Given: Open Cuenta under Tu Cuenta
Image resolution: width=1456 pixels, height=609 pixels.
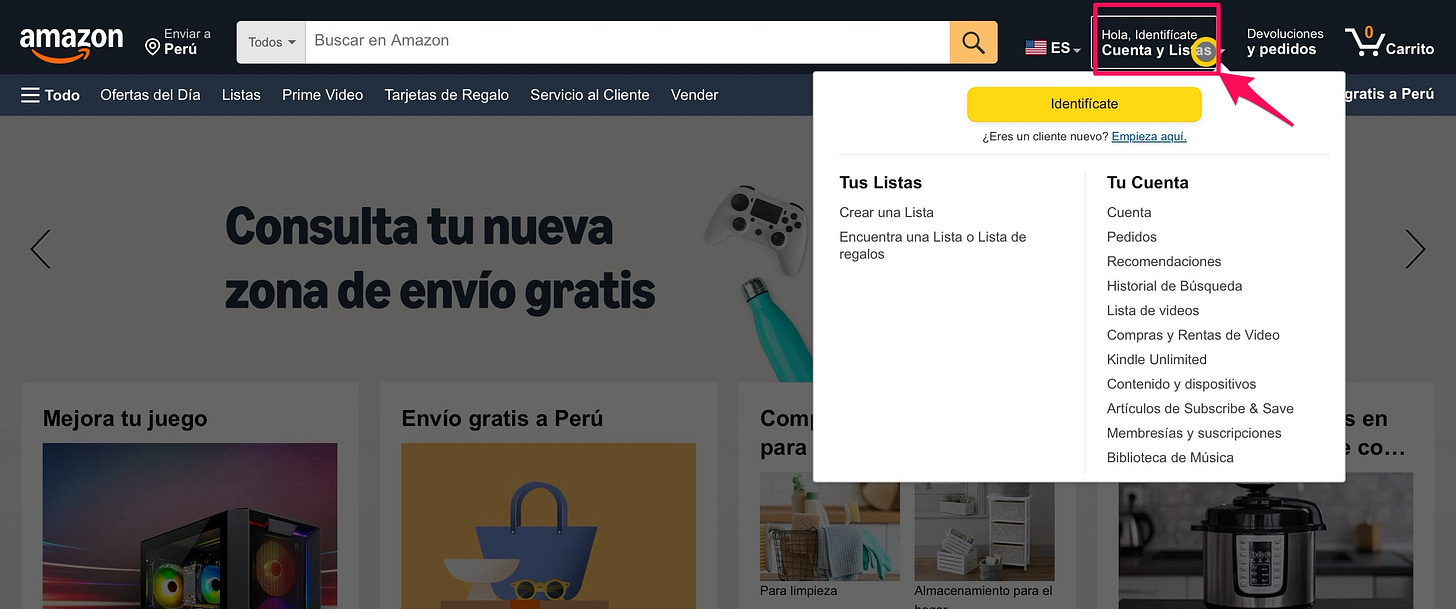Looking at the screenshot, I should click(1129, 212).
